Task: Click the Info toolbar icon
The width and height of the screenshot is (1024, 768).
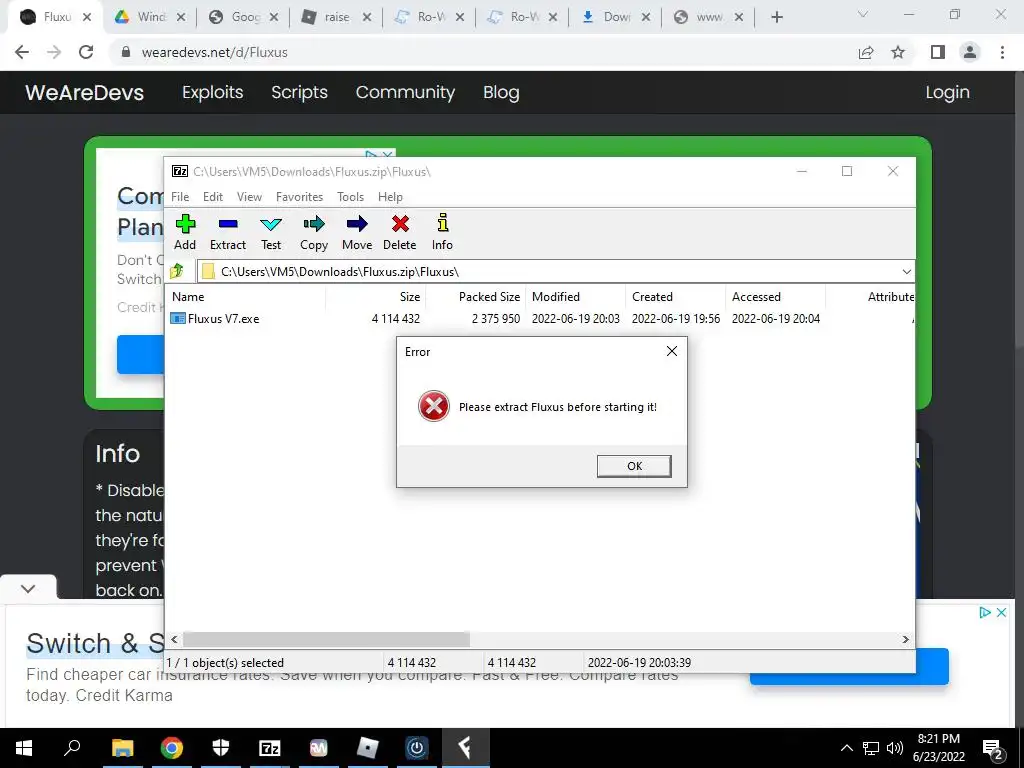Action: point(442,232)
